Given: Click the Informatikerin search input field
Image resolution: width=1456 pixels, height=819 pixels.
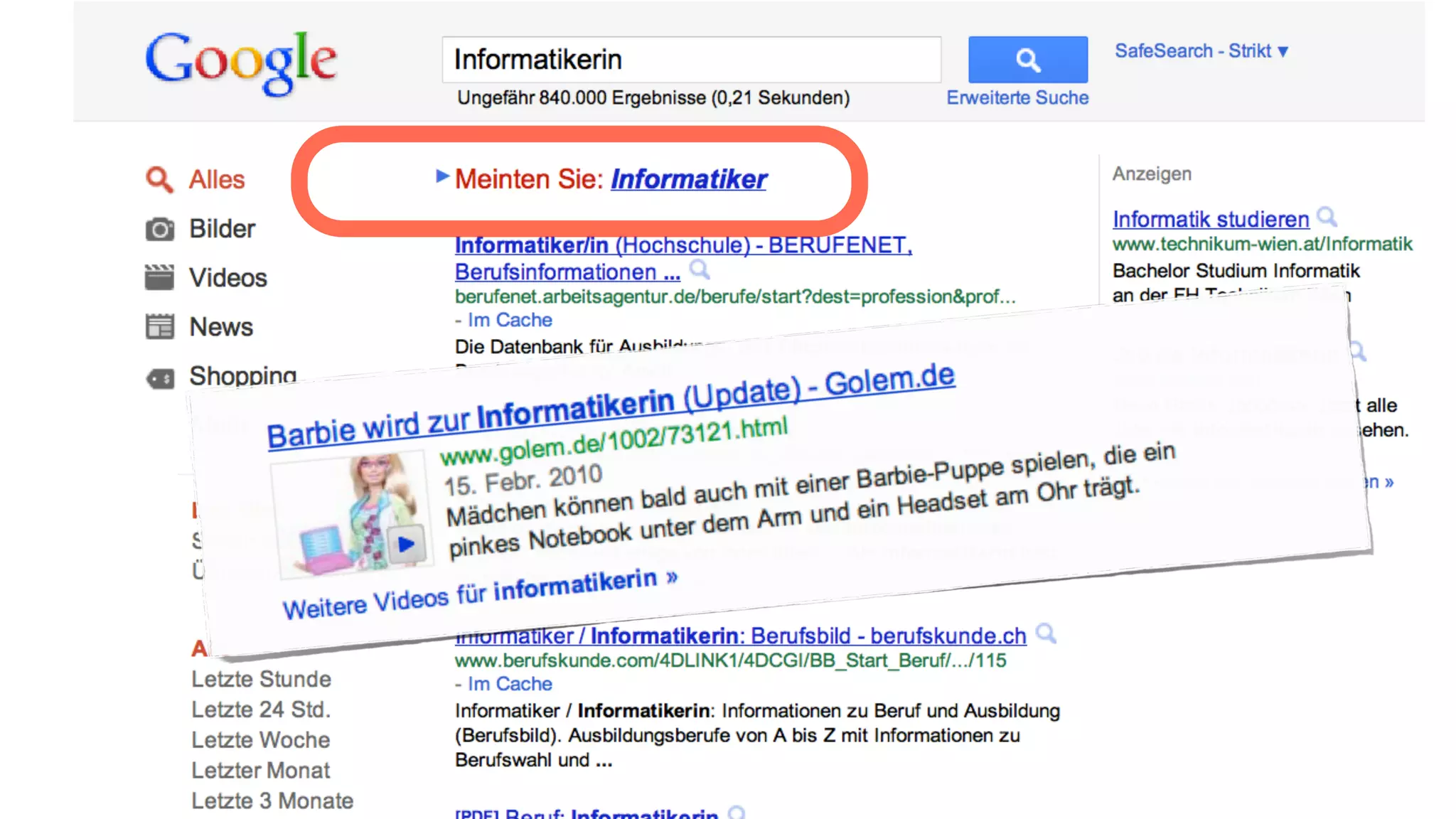Looking at the screenshot, I should pyautogui.click(x=691, y=60).
